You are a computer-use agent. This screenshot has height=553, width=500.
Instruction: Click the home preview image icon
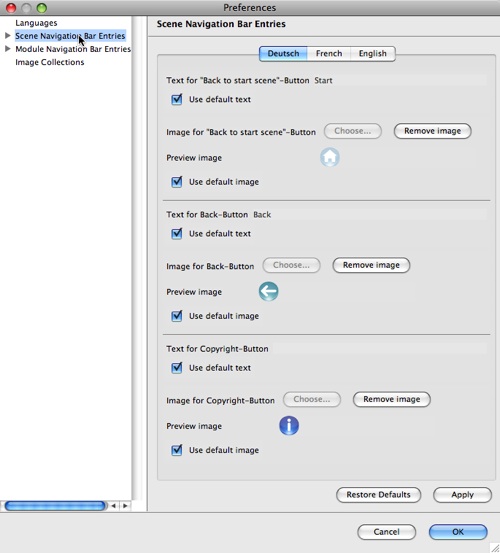click(x=330, y=157)
